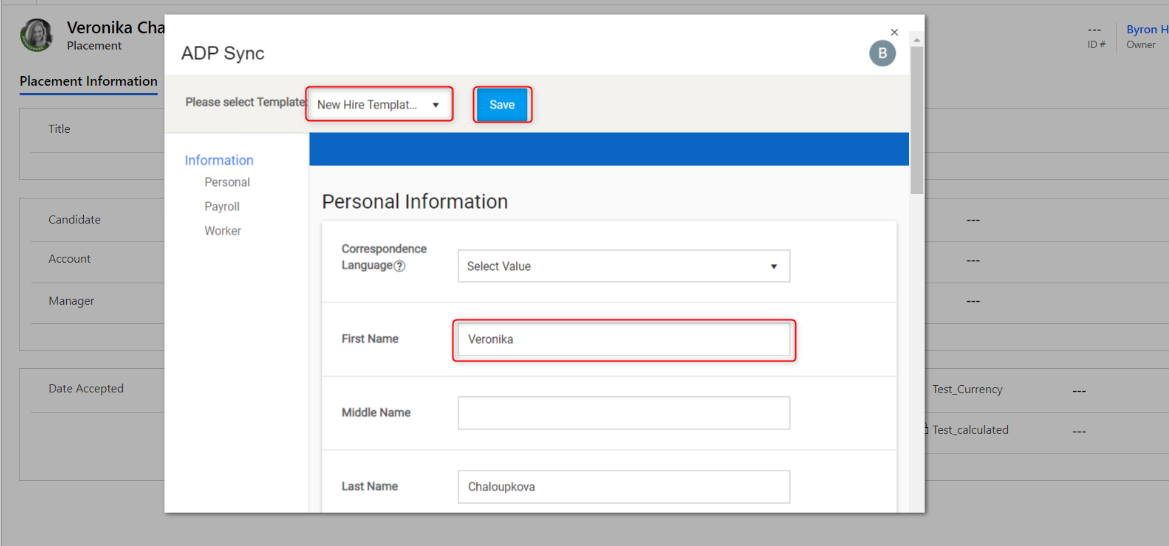Click the Title label in background page
This screenshot has width=1169, height=546.
coord(59,129)
